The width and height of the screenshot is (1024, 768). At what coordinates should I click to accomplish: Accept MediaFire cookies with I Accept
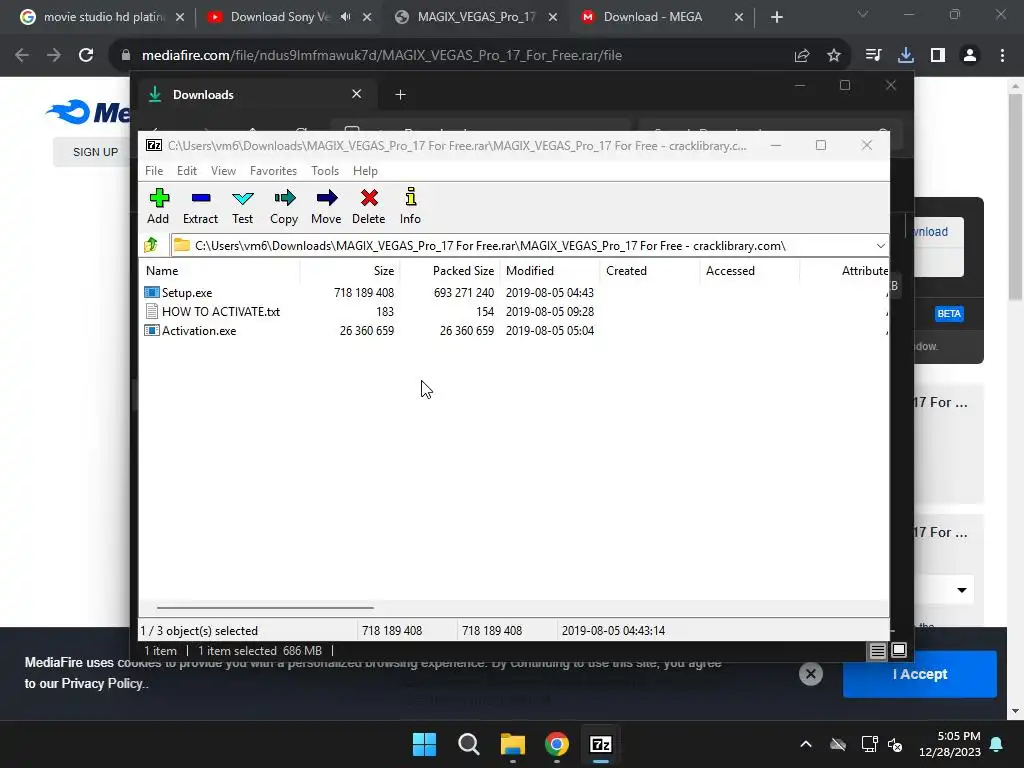pyautogui.click(x=920, y=674)
